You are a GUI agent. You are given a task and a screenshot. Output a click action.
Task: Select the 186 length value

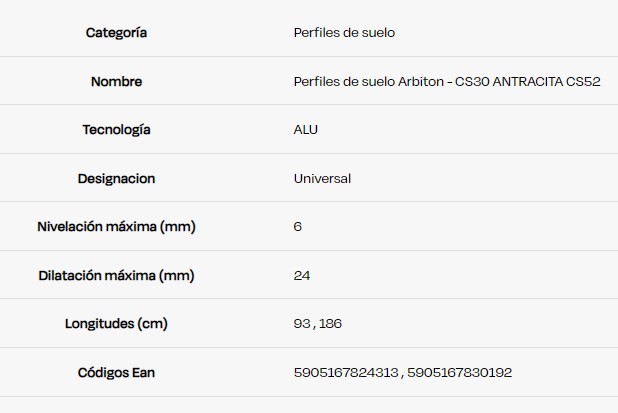pos(330,324)
